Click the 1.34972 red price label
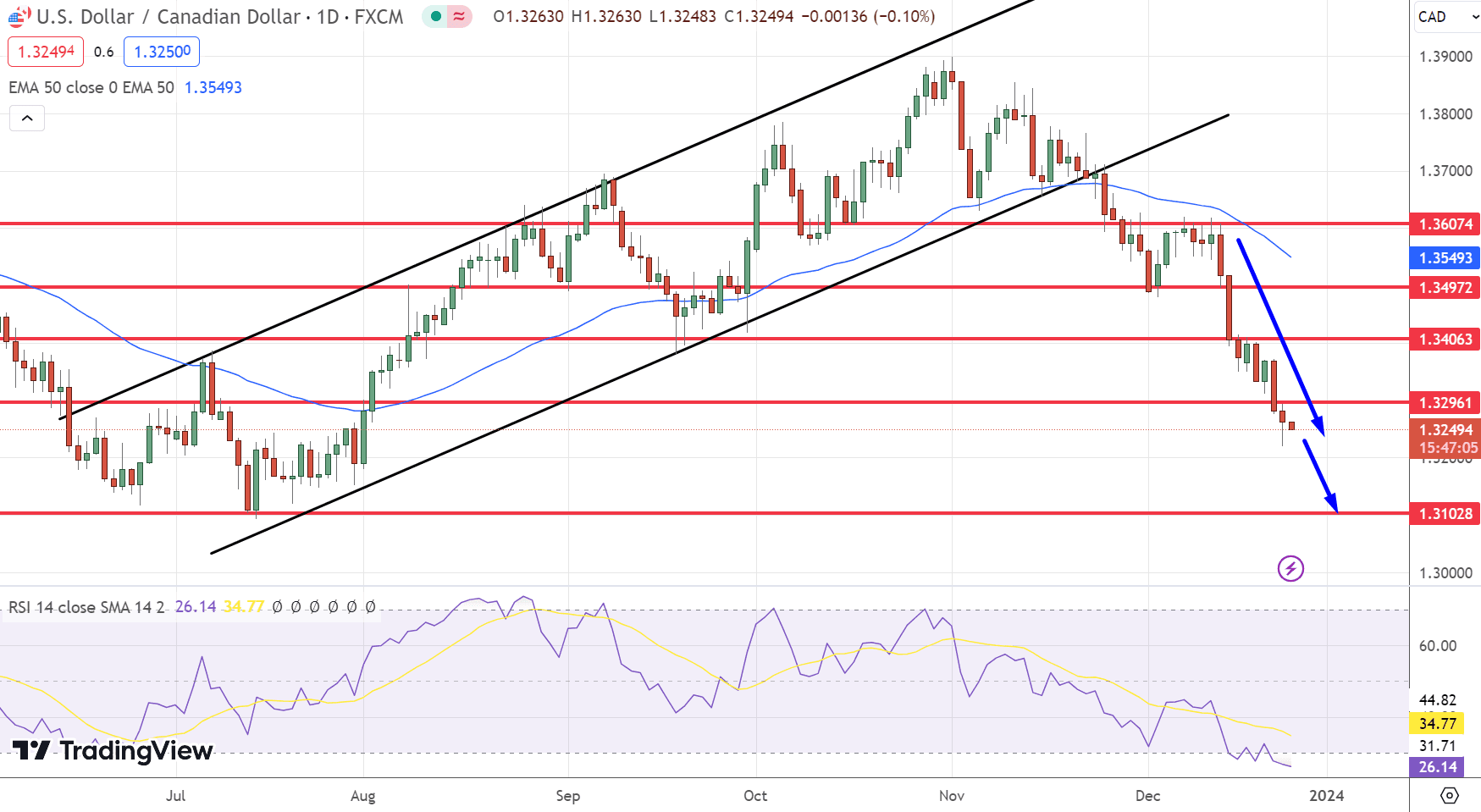This screenshot has height=812, width=1481. (1445, 288)
